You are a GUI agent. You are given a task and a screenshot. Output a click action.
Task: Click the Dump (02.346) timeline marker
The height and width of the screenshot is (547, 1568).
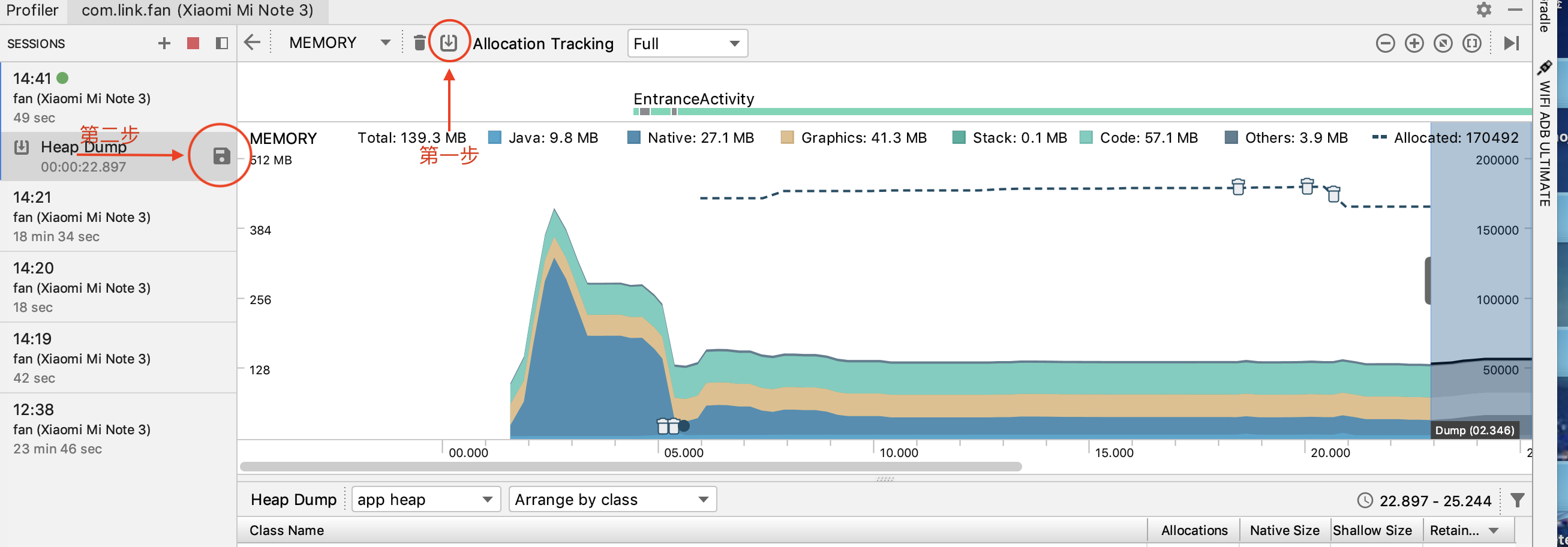[1474, 430]
